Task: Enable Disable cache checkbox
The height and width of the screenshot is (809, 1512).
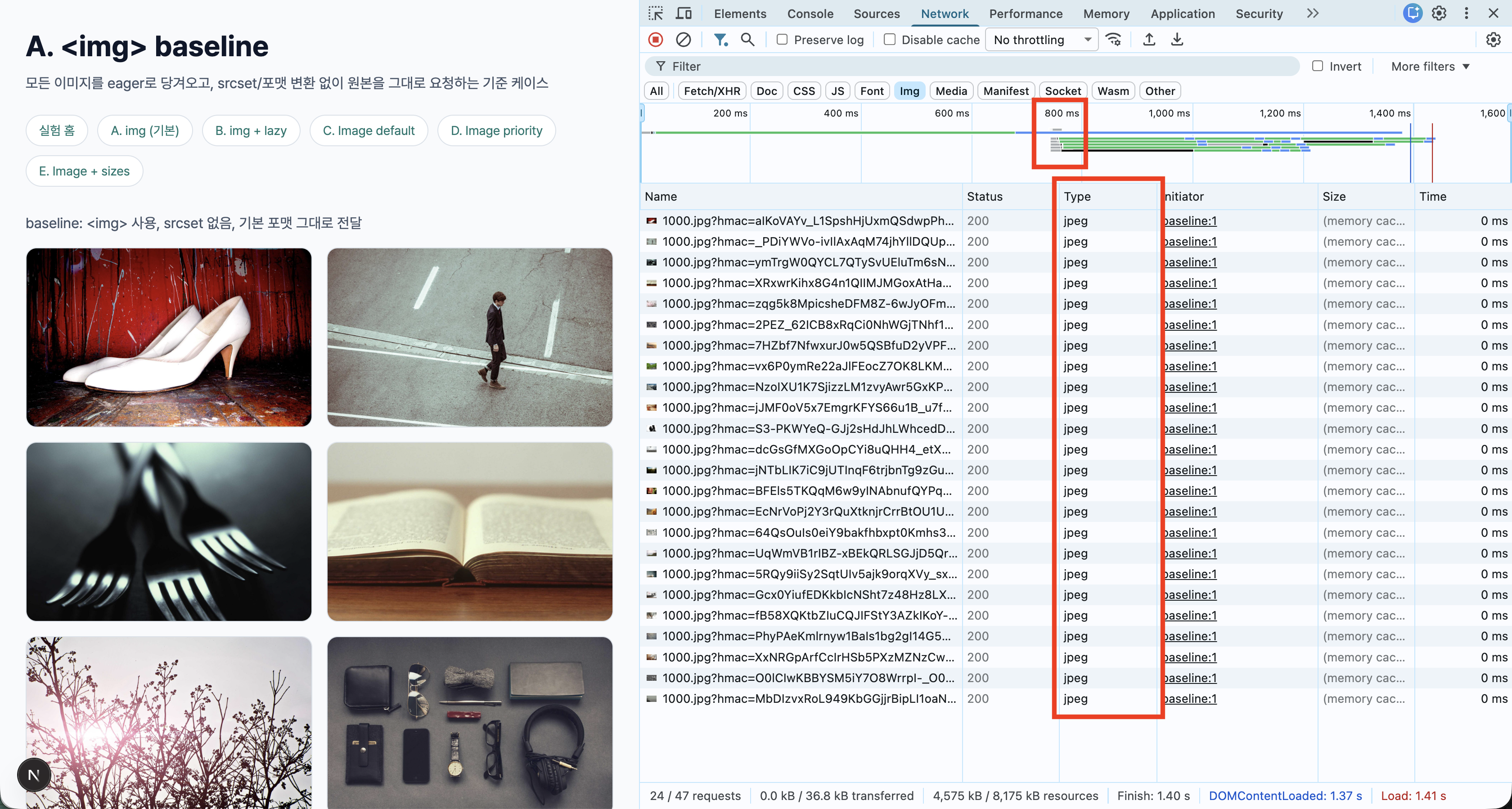Action: point(890,40)
